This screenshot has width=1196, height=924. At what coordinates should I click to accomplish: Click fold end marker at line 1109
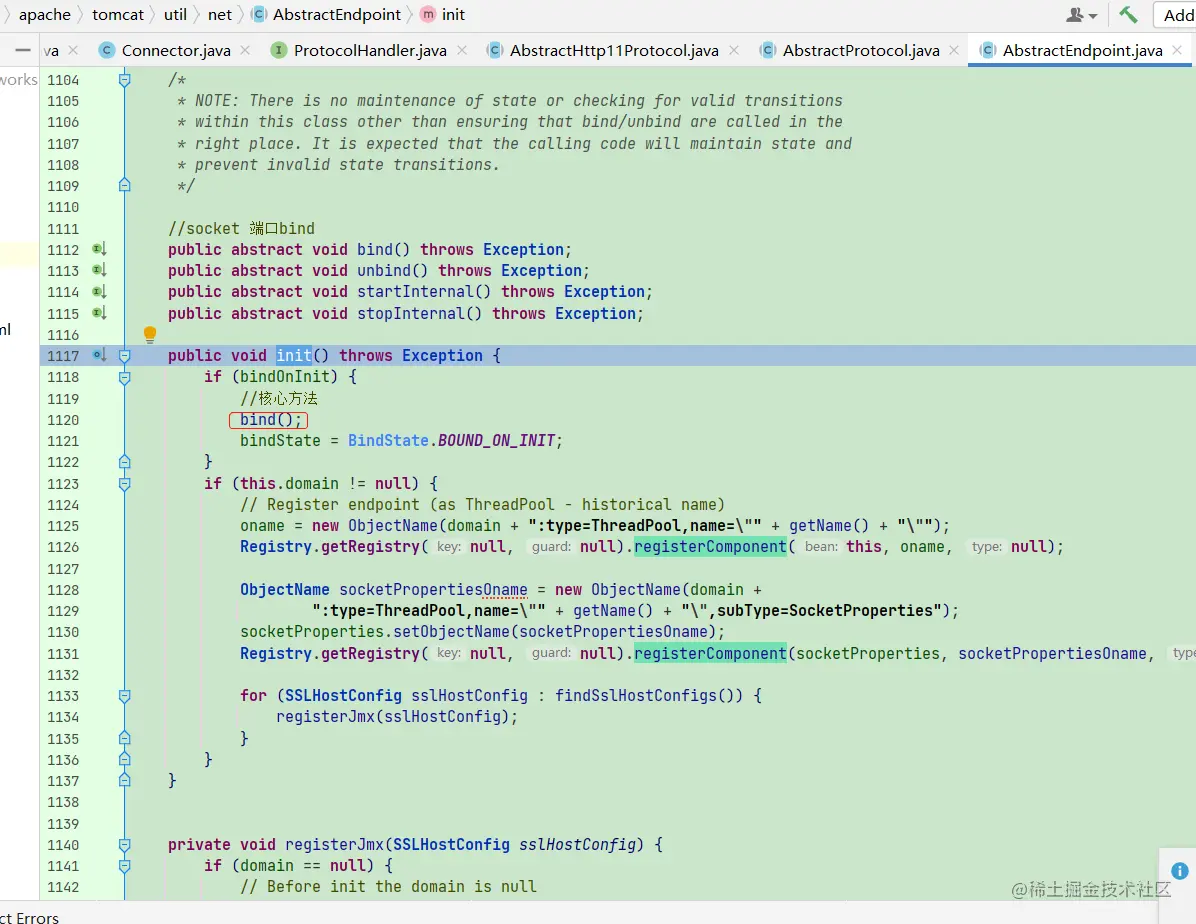124,185
